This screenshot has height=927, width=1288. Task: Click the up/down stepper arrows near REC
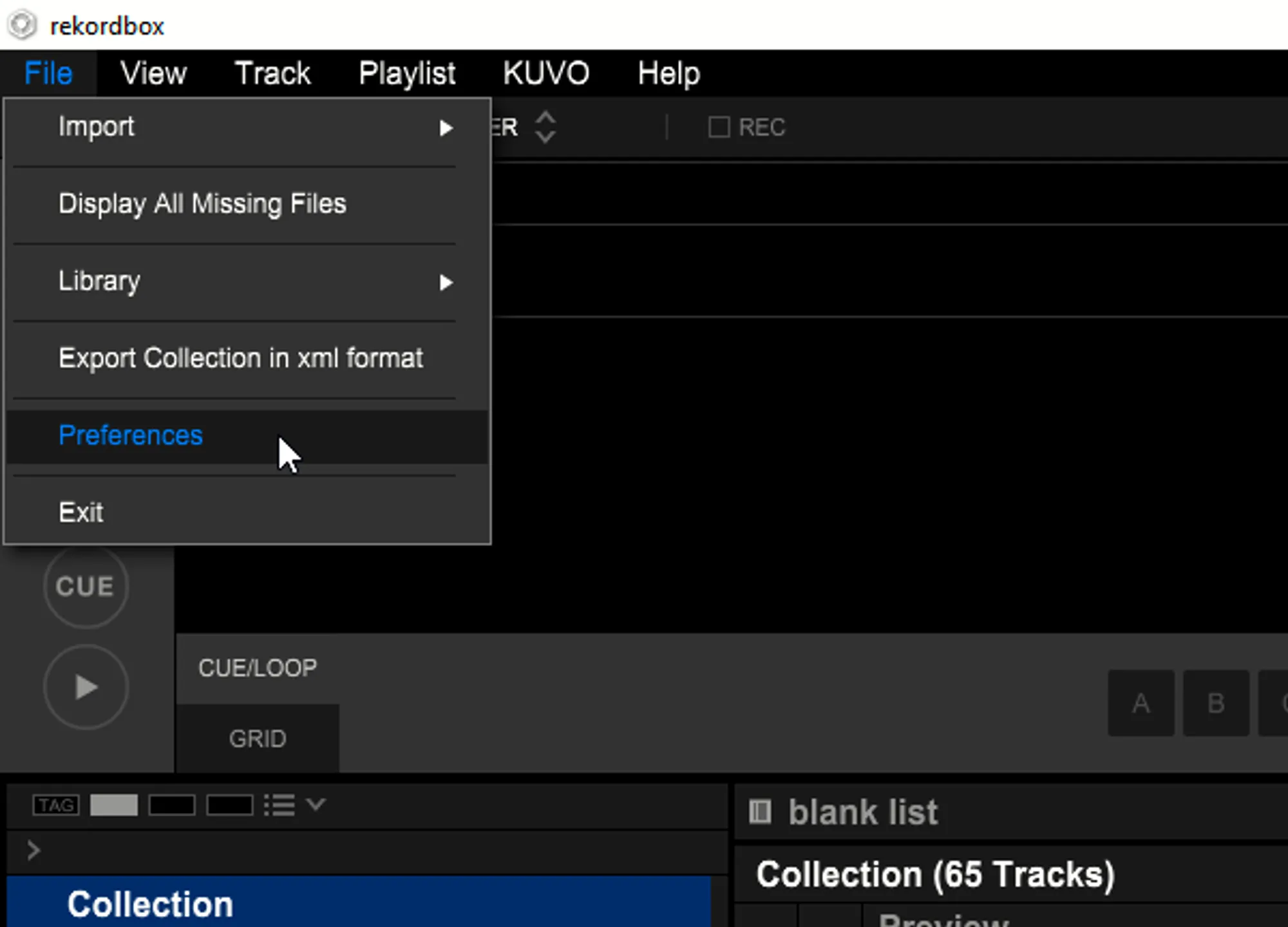click(x=545, y=127)
